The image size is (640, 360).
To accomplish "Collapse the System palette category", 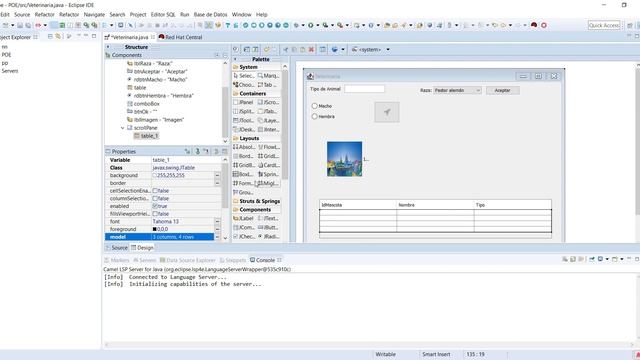I will pos(256,67).
